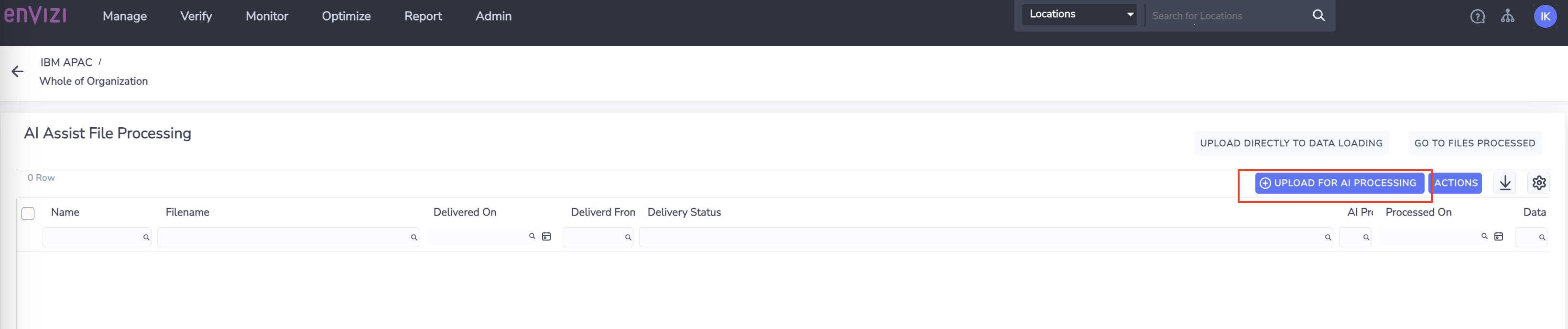Click the organization hierarchy icon in top bar
Image resolution: width=1568 pixels, height=329 pixels.
1509,16
